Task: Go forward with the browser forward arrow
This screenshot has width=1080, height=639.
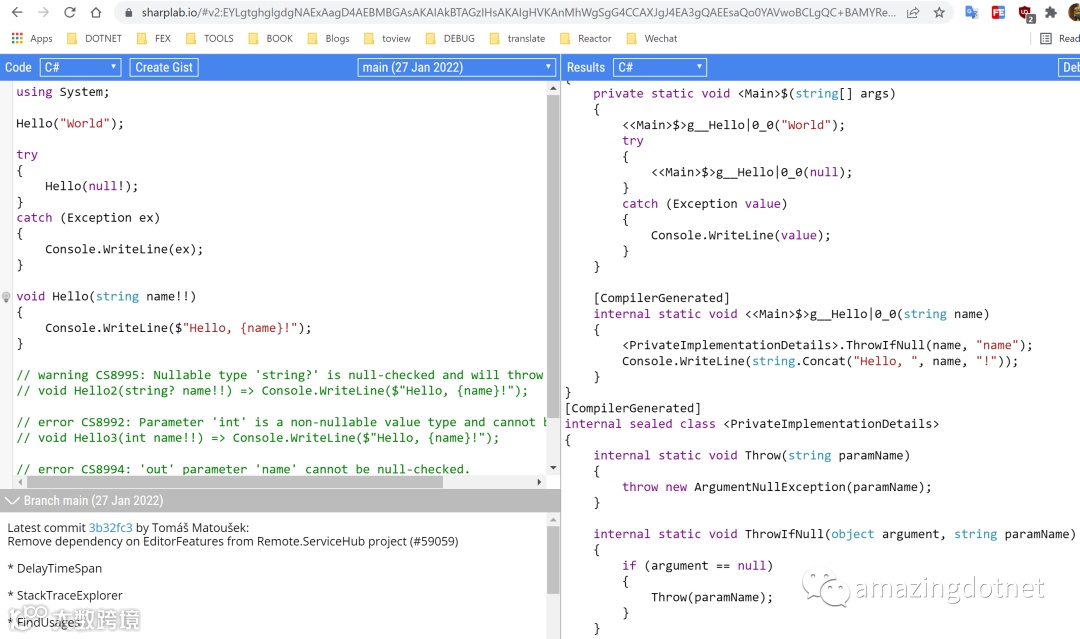Action: (x=43, y=12)
